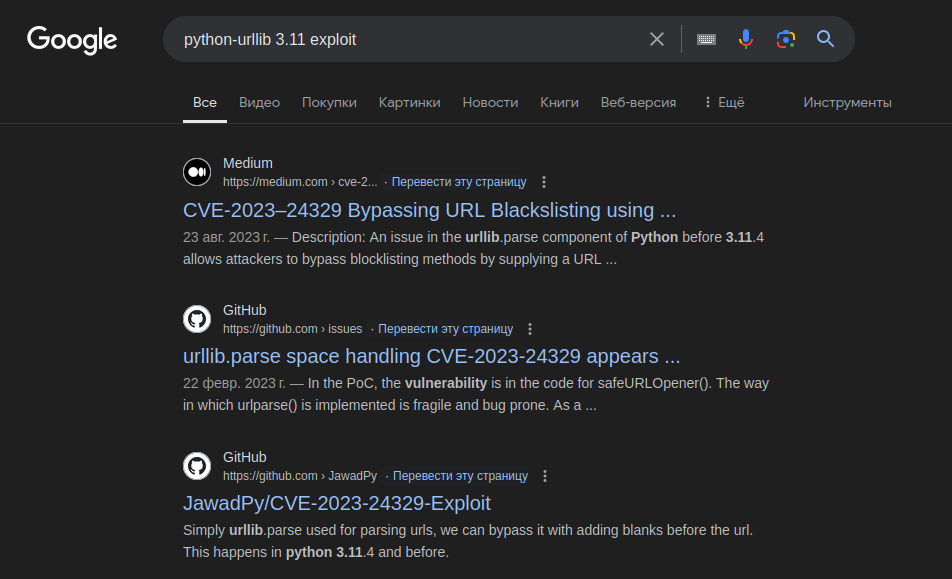Screen dimensions: 952x579
Task: Click the GitHub favicon for the issues result
Action: 197,319
